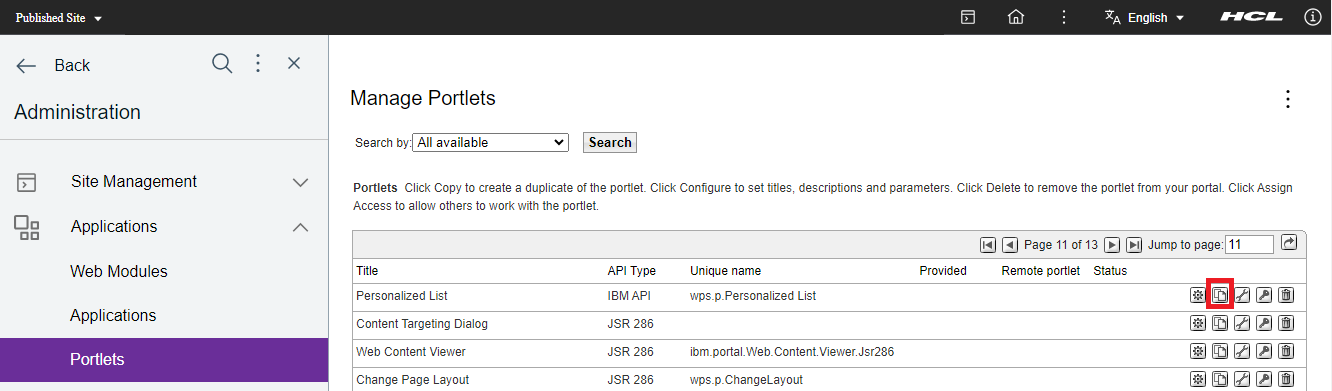This screenshot has height=391, width=1332.
Task: Copy the Content Targeting Dialog portlet
Action: tap(1220, 323)
